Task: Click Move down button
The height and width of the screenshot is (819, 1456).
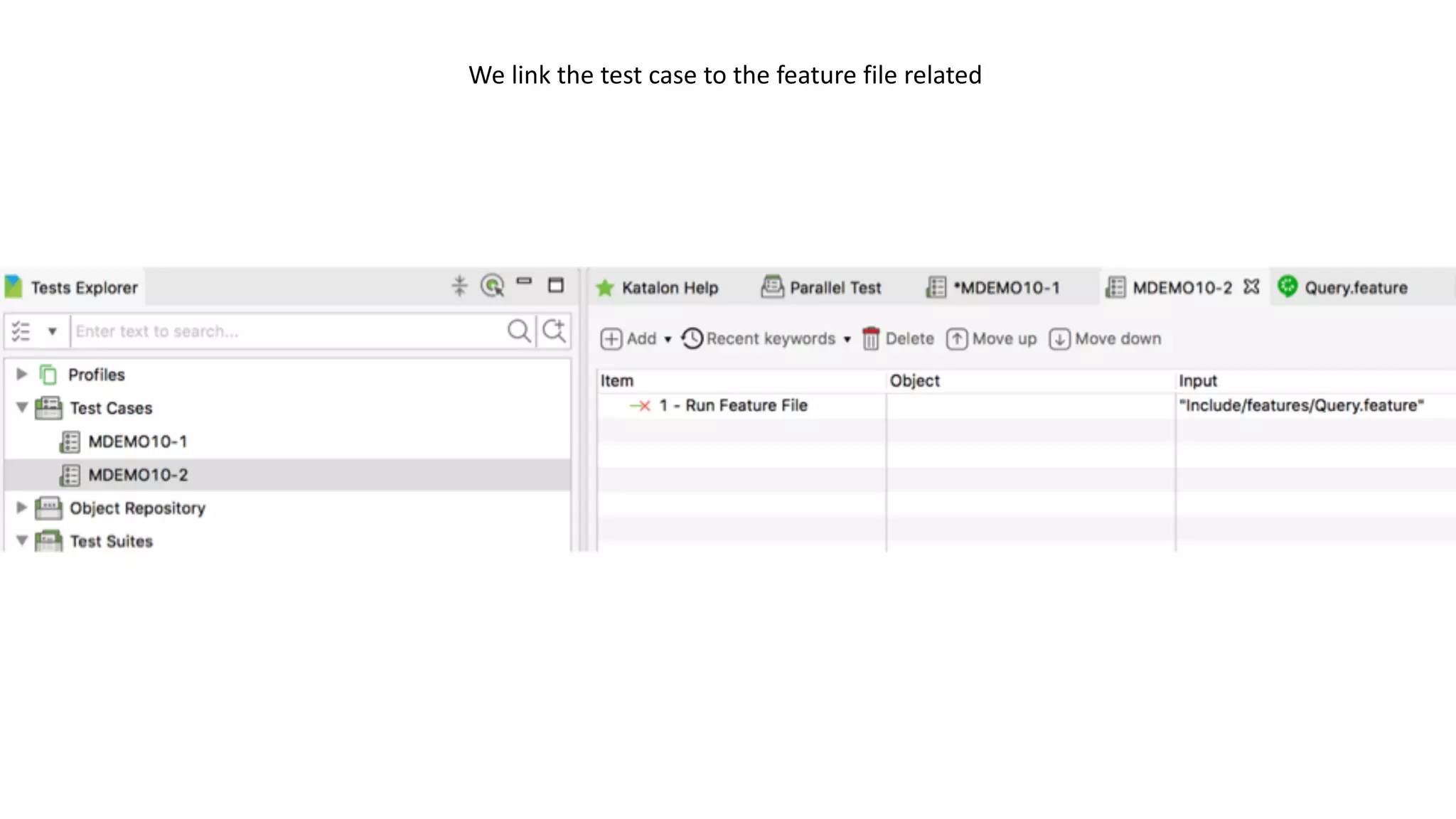Action: tap(1105, 339)
